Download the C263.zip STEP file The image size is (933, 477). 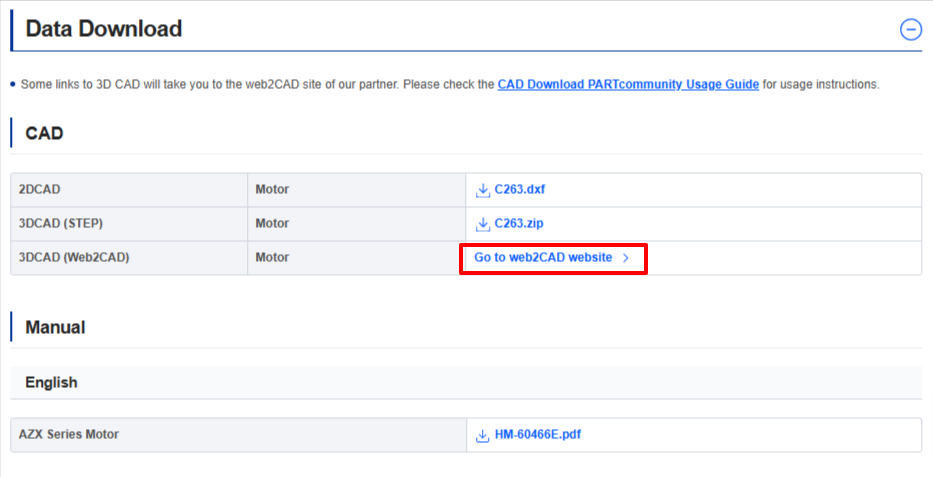pyautogui.click(x=519, y=224)
